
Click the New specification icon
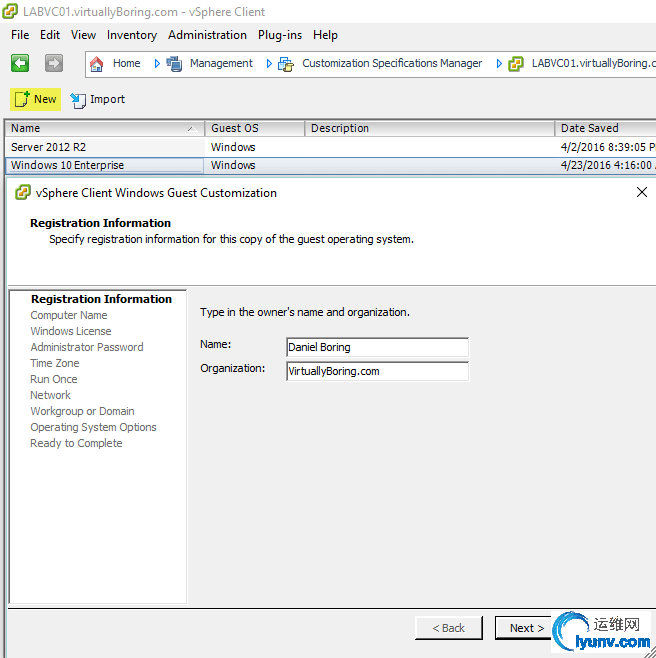tap(22, 99)
